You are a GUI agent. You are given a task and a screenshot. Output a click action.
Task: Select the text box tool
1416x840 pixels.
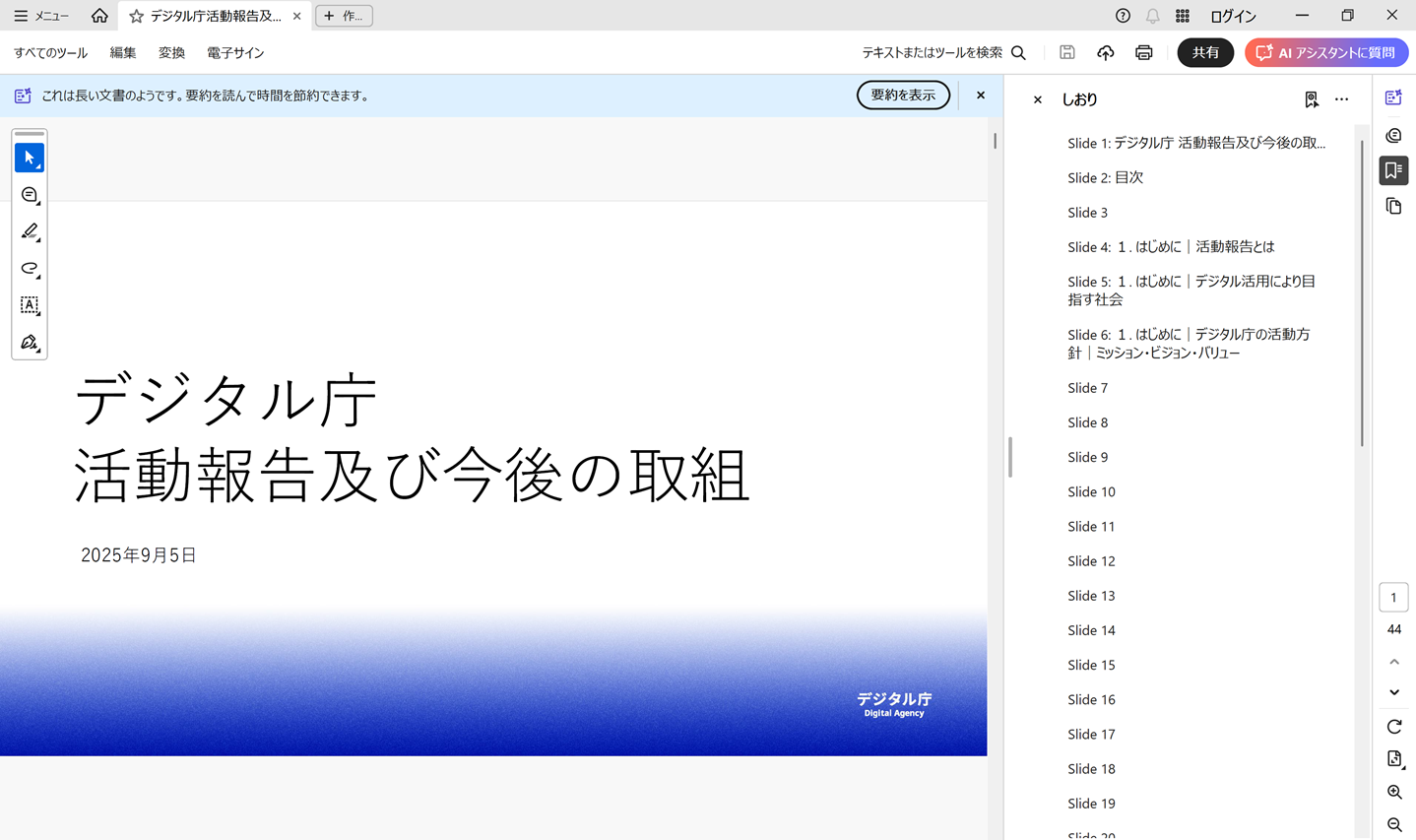pos(30,305)
